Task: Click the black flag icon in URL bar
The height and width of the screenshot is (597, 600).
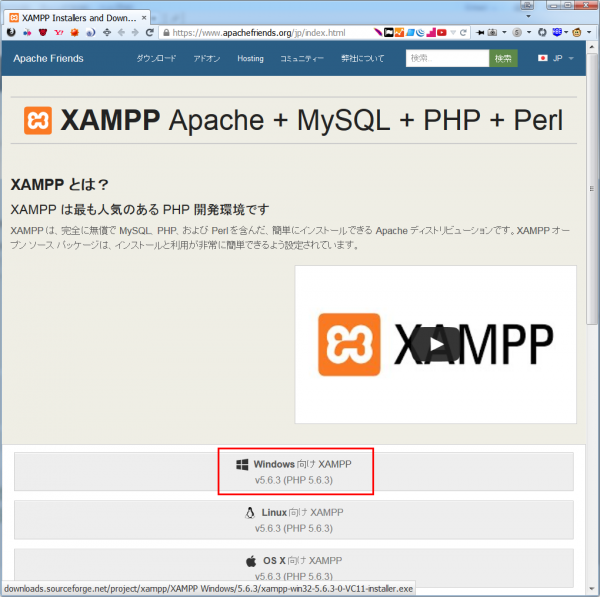Action: tap(389, 33)
